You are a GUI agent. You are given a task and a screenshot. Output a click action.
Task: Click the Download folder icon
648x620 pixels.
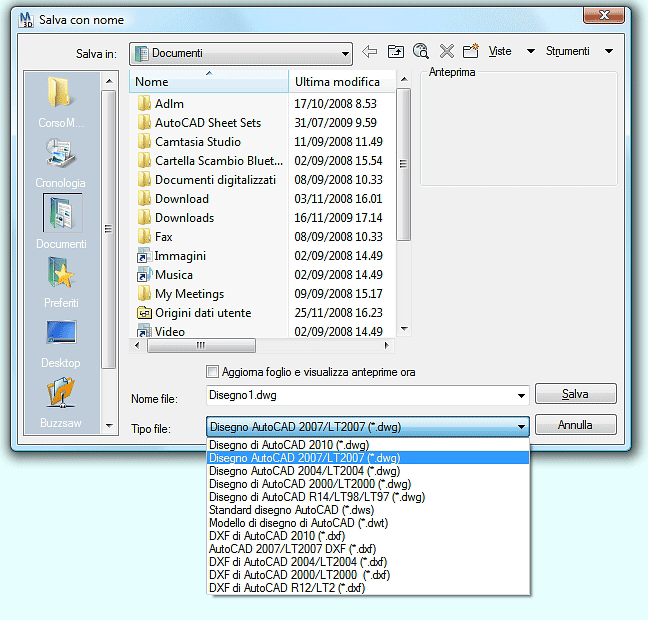(x=144, y=198)
